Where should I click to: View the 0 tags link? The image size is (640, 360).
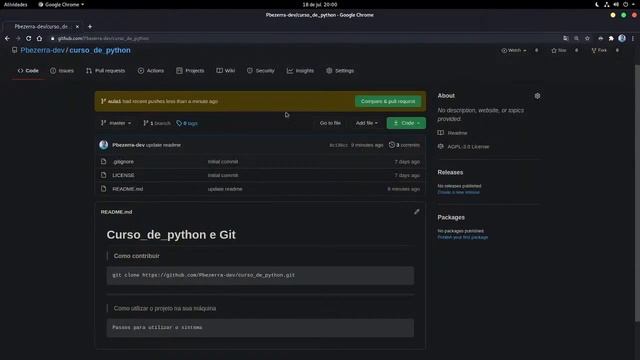(x=187, y=123)
